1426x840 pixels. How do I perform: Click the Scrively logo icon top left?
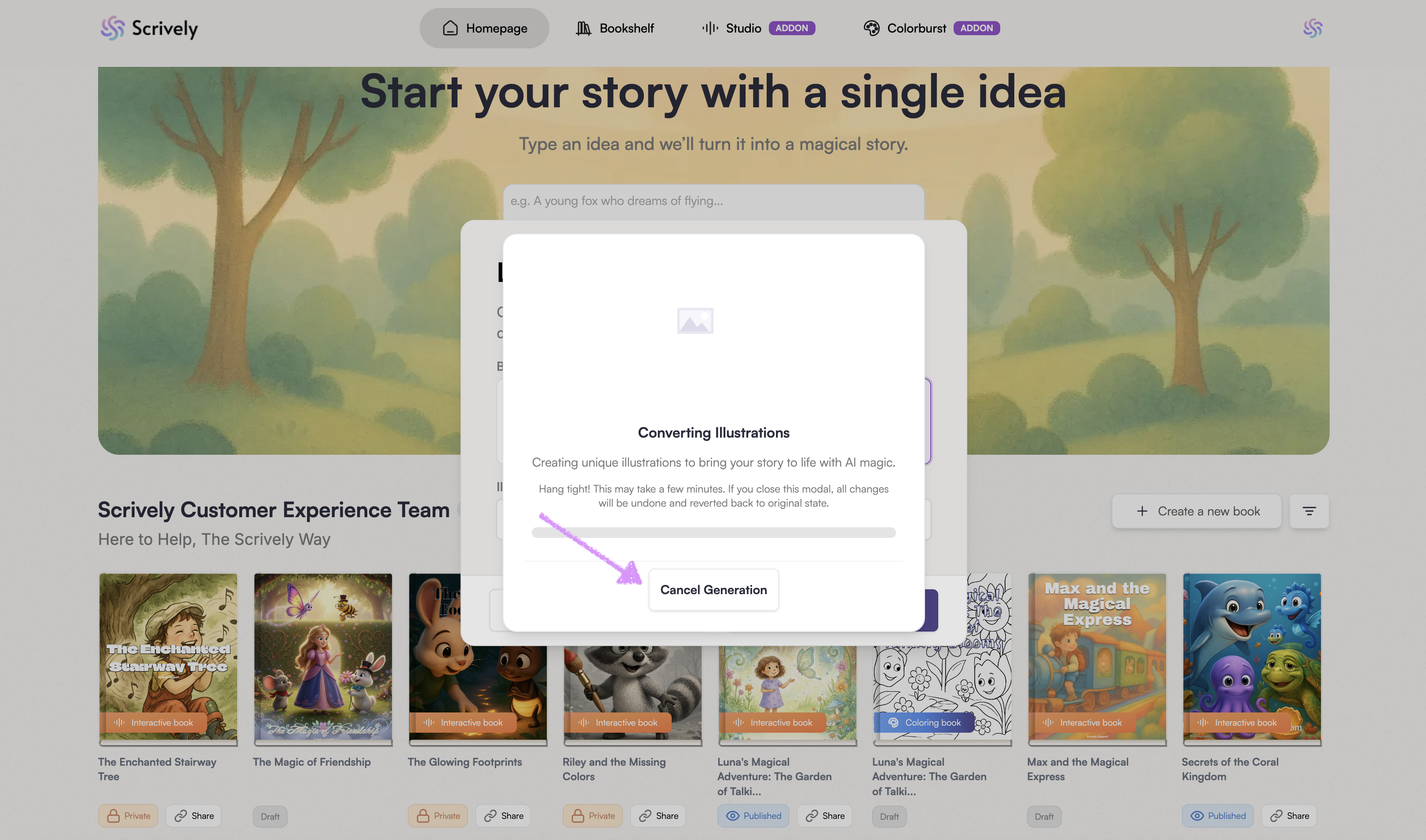click(x=113, y=28)
